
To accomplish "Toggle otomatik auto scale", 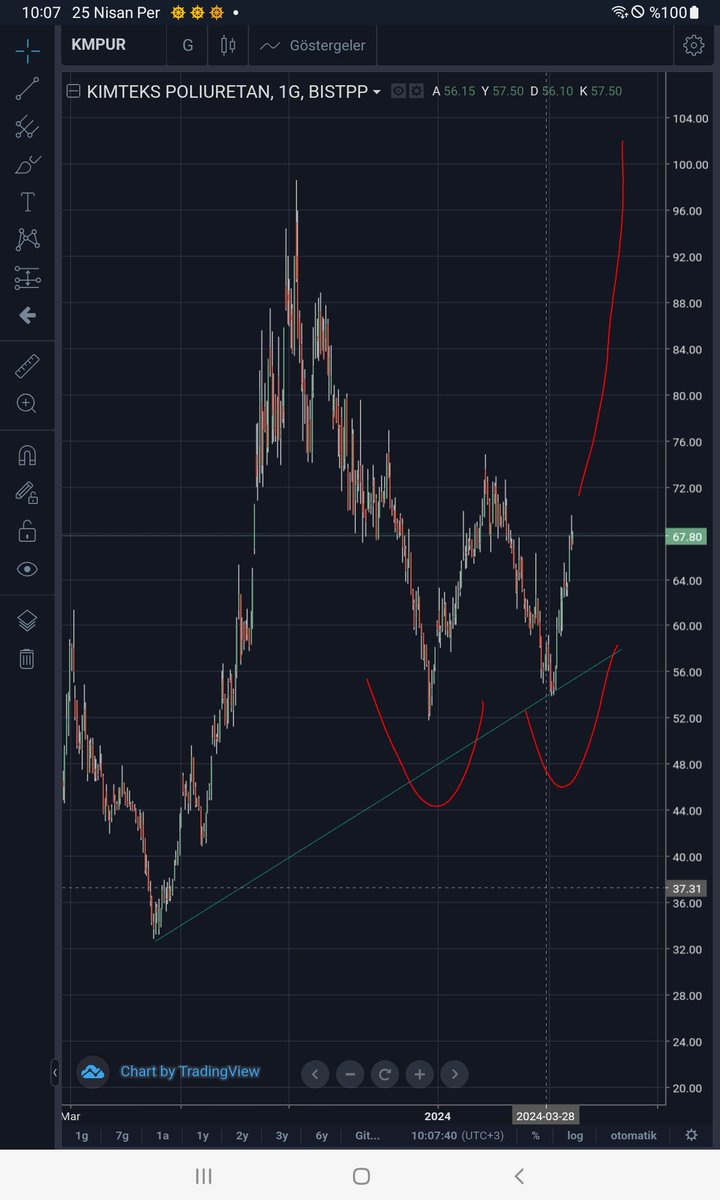I will point(634,1135).
